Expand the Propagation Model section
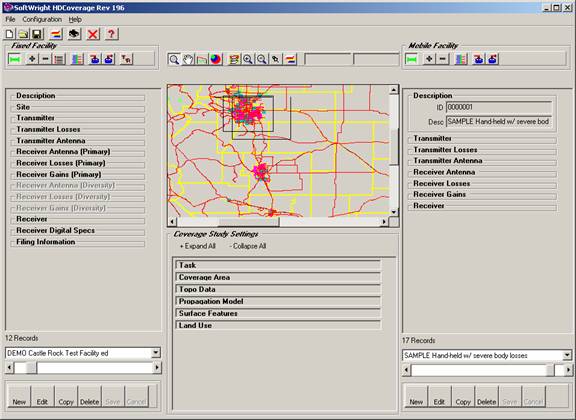This screenshot has height=420, width=576. click(x=278, y=301)
